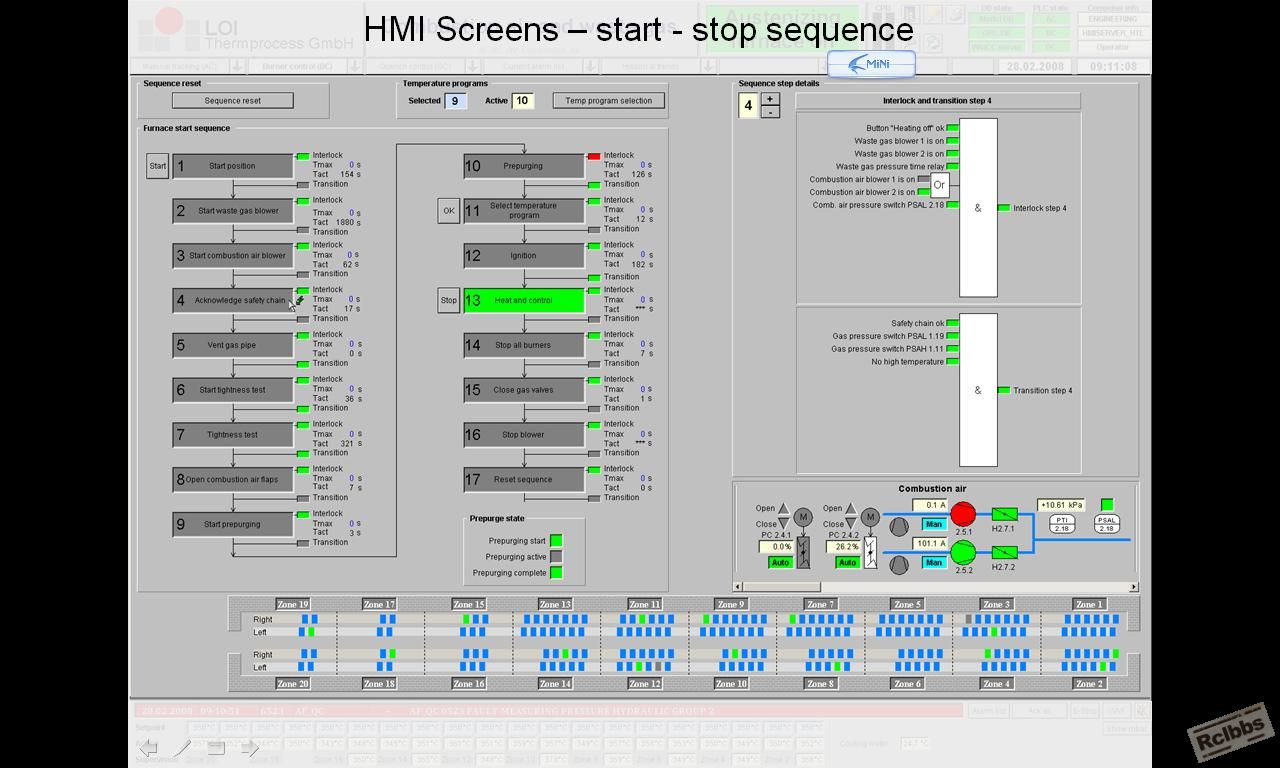Click the silencer symbol before blower 2.5.2
The height and width of the screenshot is (768, 1280).
click(x=898, y=564)
